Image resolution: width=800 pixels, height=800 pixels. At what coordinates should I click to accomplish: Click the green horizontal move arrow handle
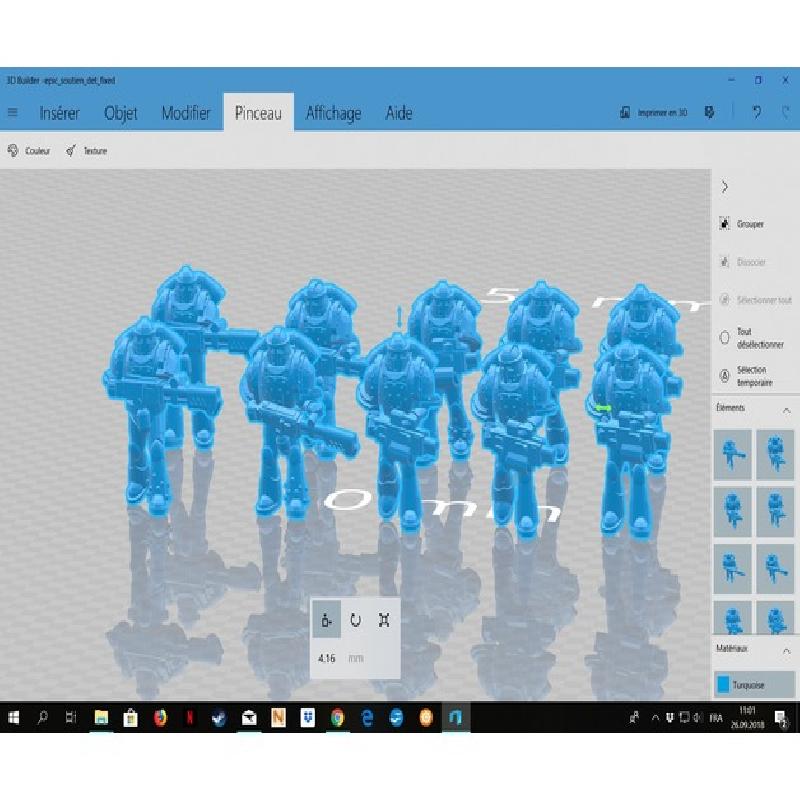pyautogui.click(x=604, y=408)
